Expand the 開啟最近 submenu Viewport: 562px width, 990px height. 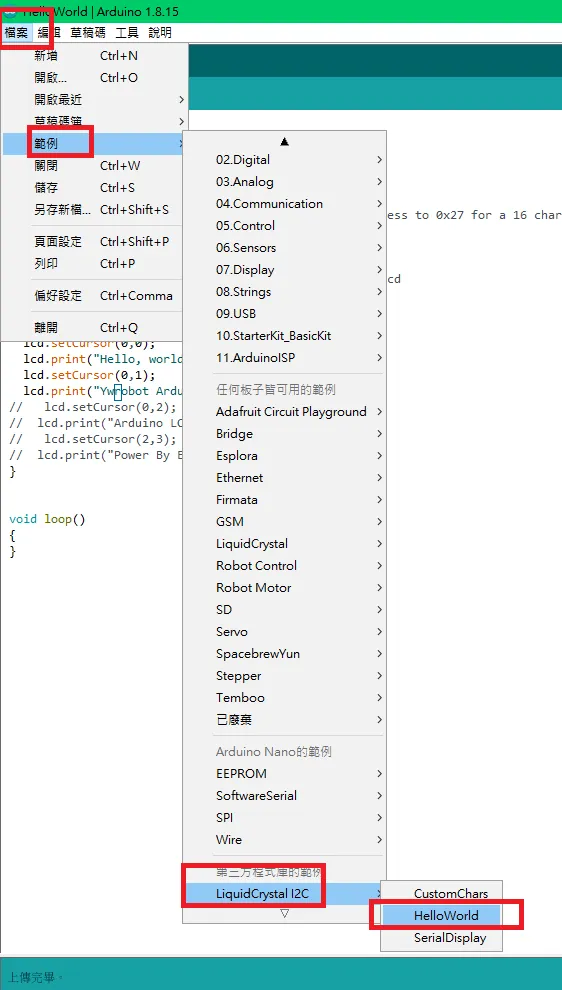[x=93, y=100]
